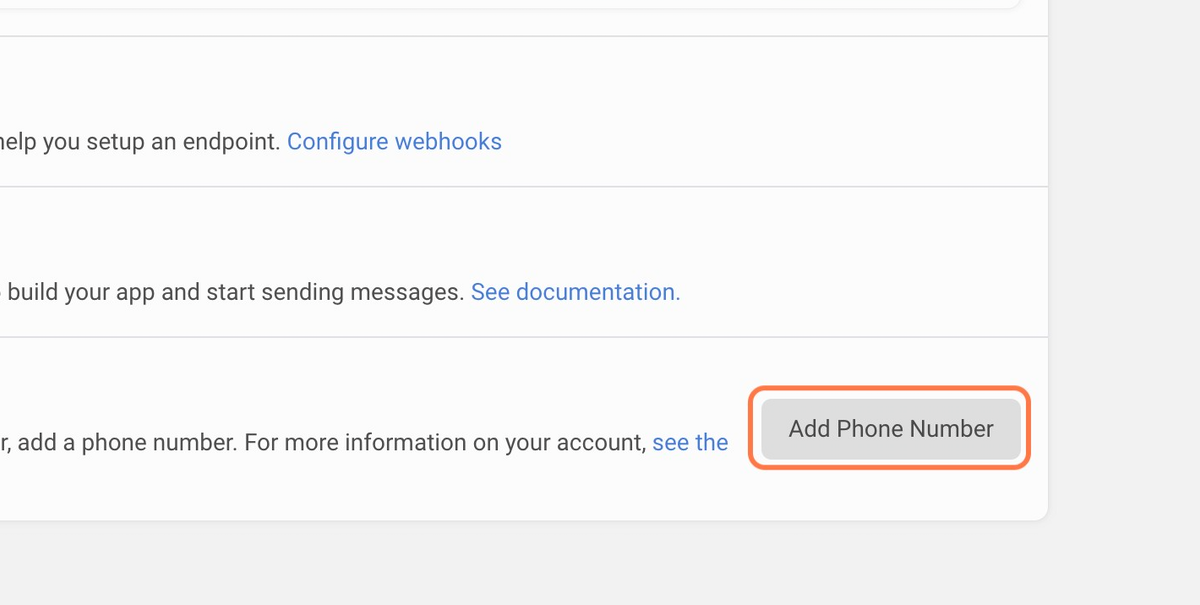Image resolution: width=1200 pixels, height=605 pixels.
Task: Select the phone number section row
Action: (524, 429)
